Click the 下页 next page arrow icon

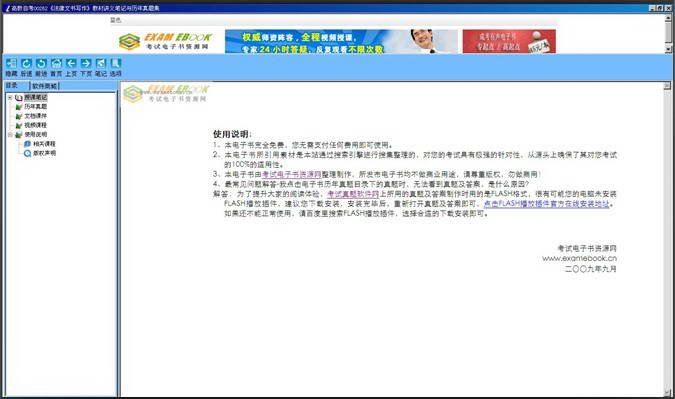(x=86, y=64)
